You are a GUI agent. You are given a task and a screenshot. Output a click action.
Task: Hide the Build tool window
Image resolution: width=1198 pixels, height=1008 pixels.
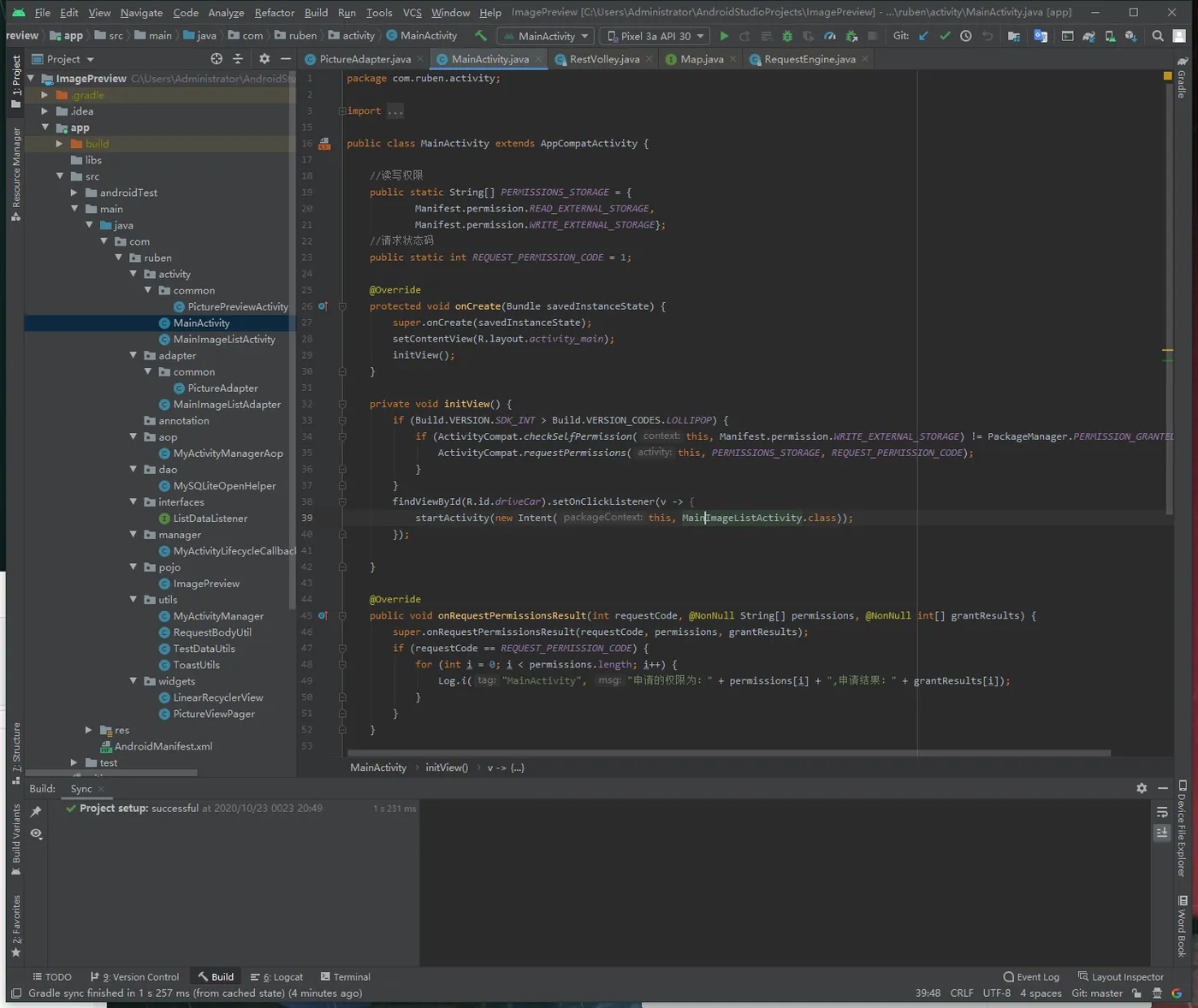(1163, 788)
